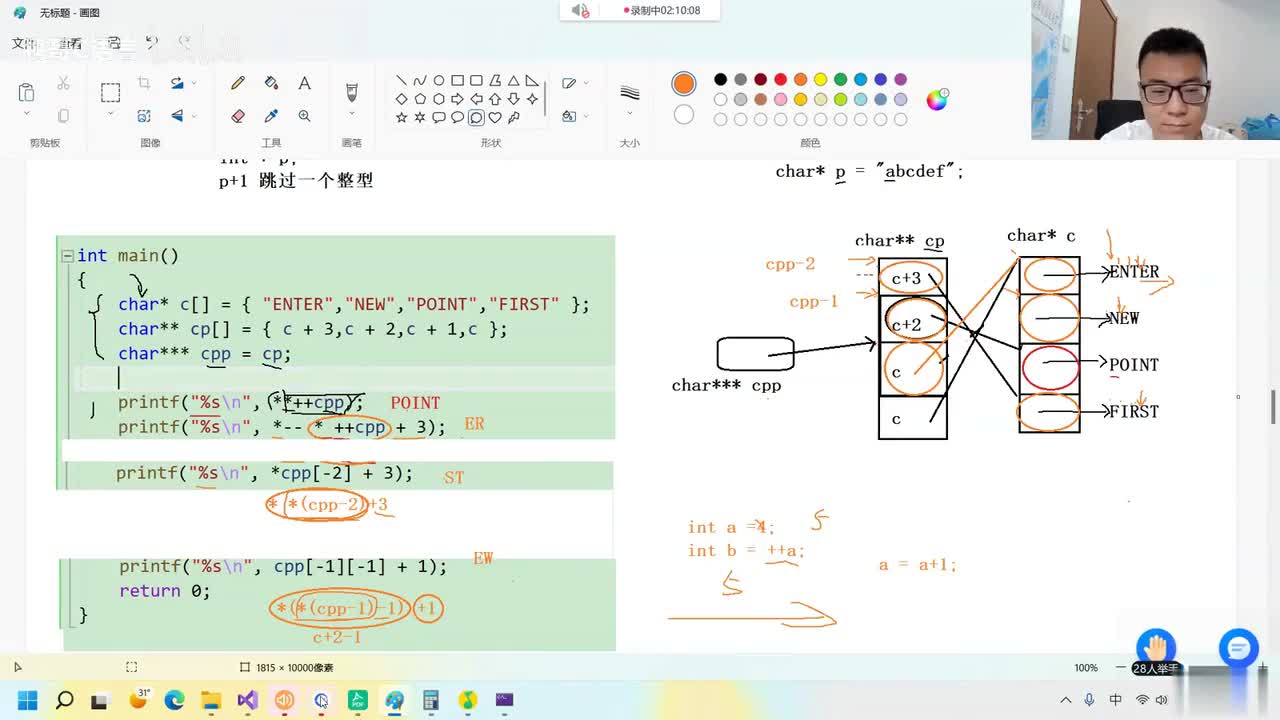Image resolution: width=1280 pixels, height=720 pixels.
Task: Select the white Color 2 swatch
Action: pyautogui.click(x=684, y=115)
